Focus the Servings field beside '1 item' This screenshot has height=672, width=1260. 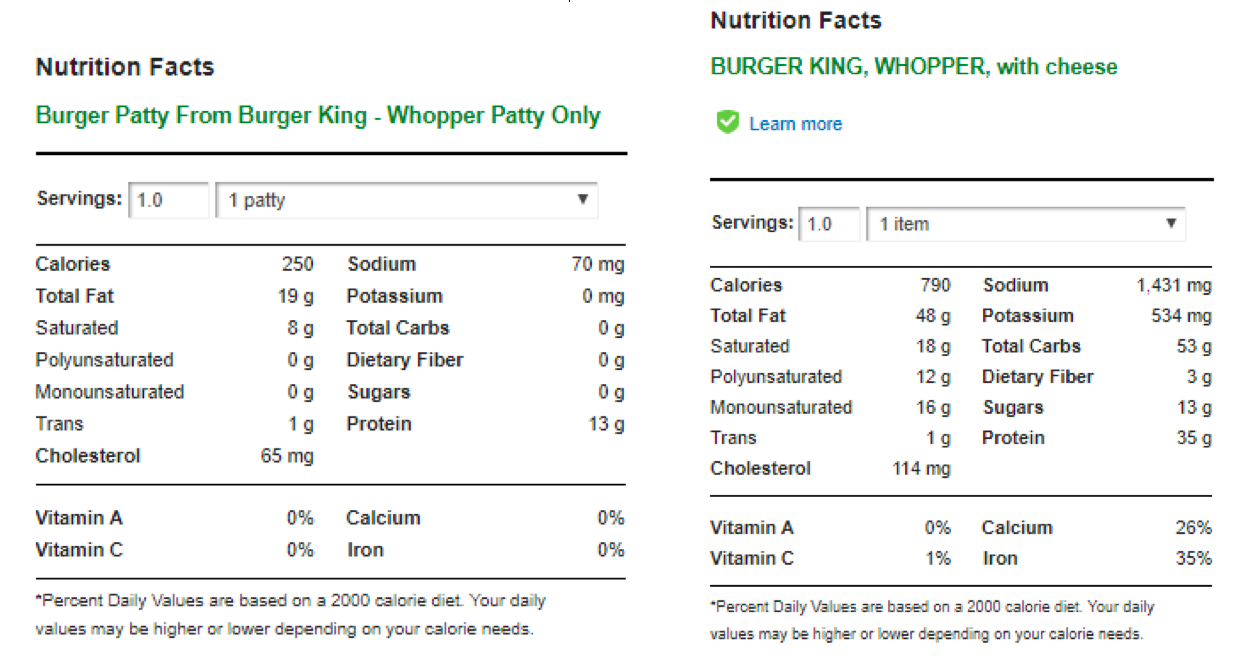point(829,224)
